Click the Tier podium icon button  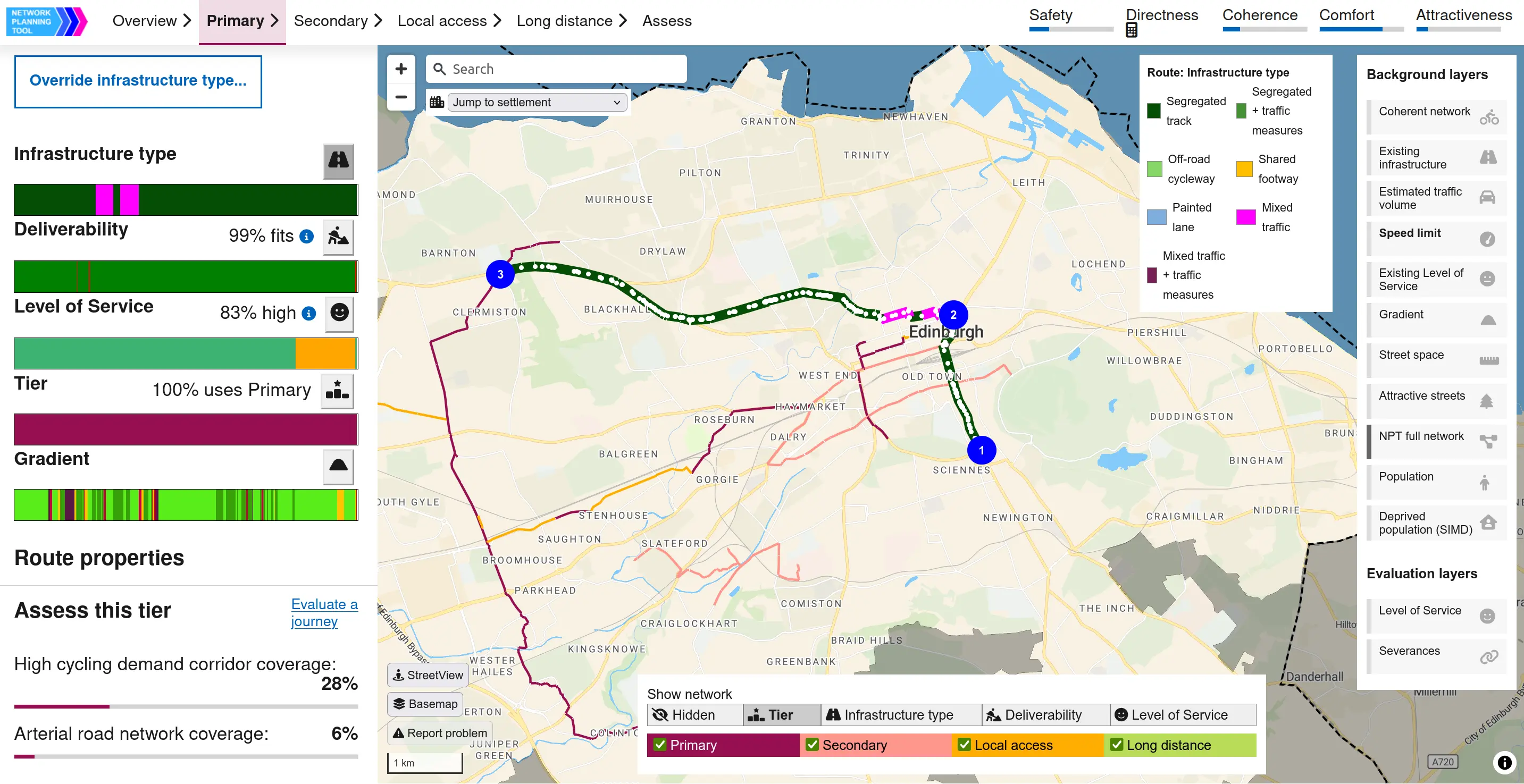point(337,390)
